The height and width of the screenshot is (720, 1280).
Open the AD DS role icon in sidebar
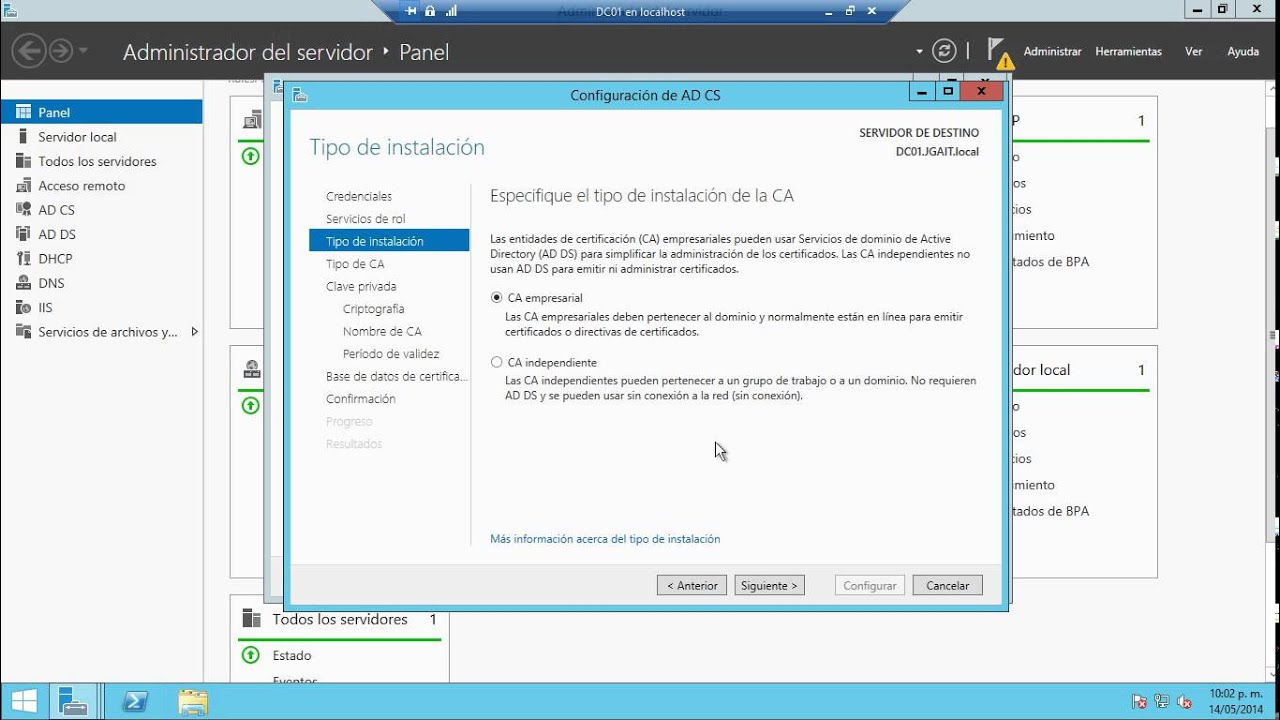(23, 234)
